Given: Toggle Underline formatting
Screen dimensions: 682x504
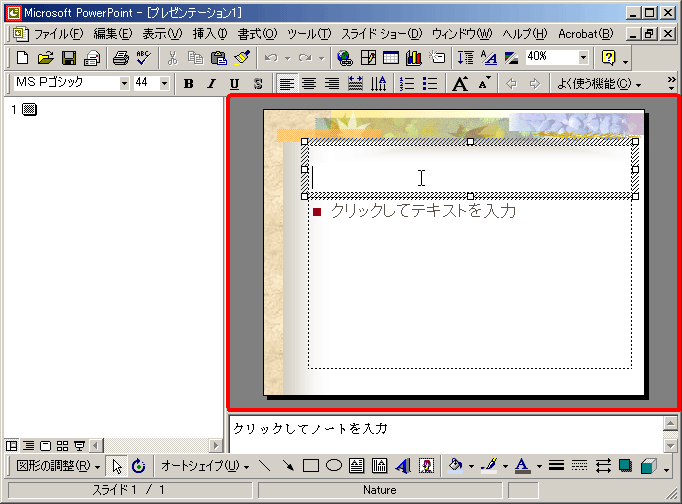Looking at the screenshot, I should (234, 83).
